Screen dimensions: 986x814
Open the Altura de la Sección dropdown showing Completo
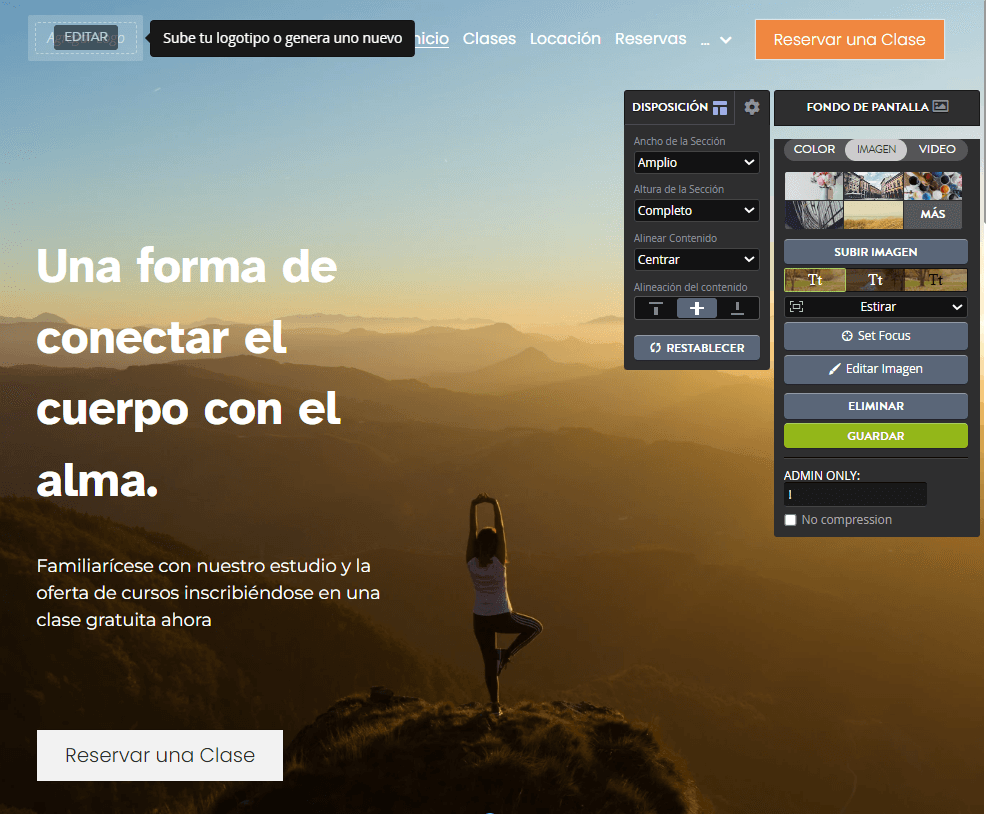(x=696, y=210)
